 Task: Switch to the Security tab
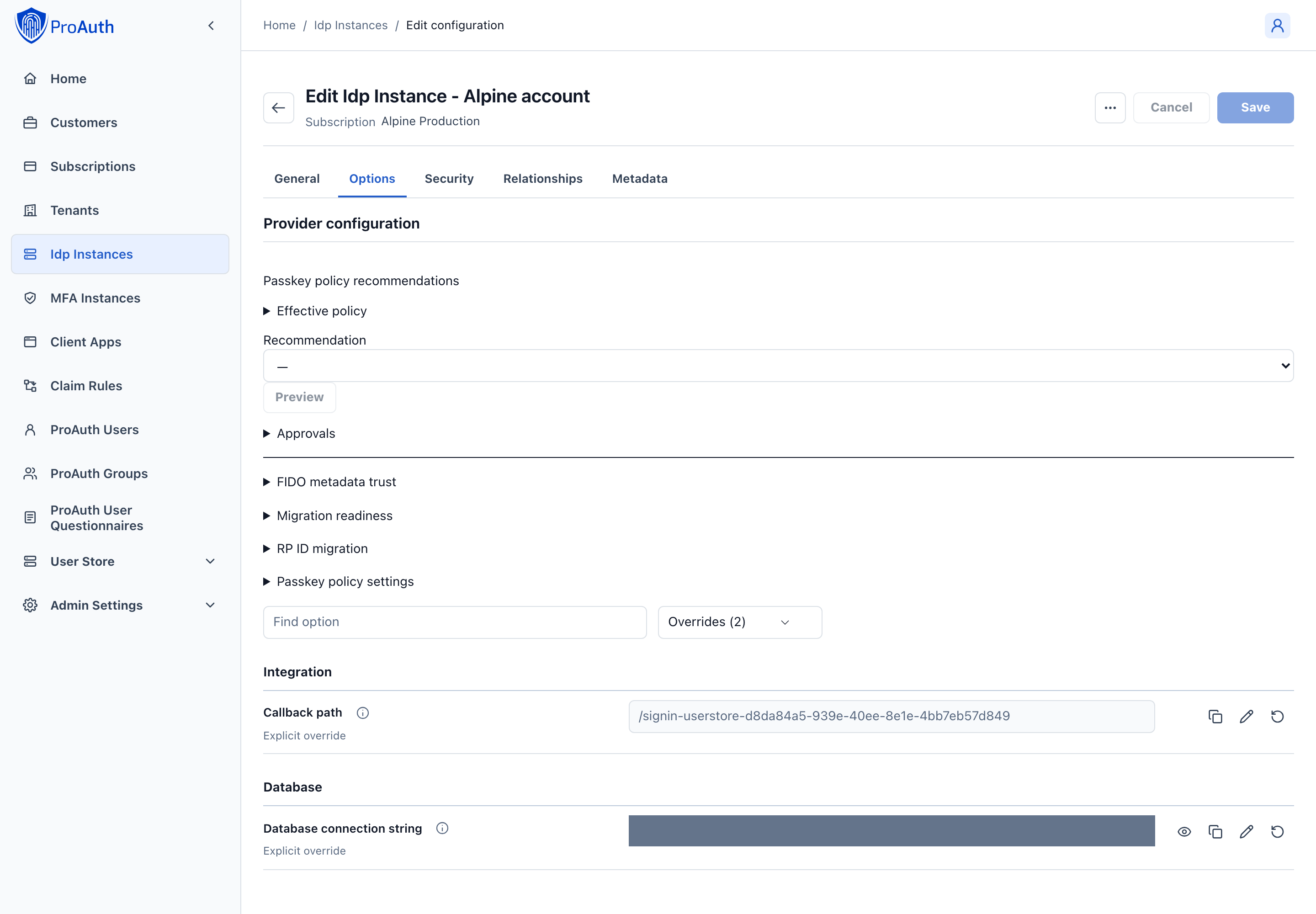449,179
